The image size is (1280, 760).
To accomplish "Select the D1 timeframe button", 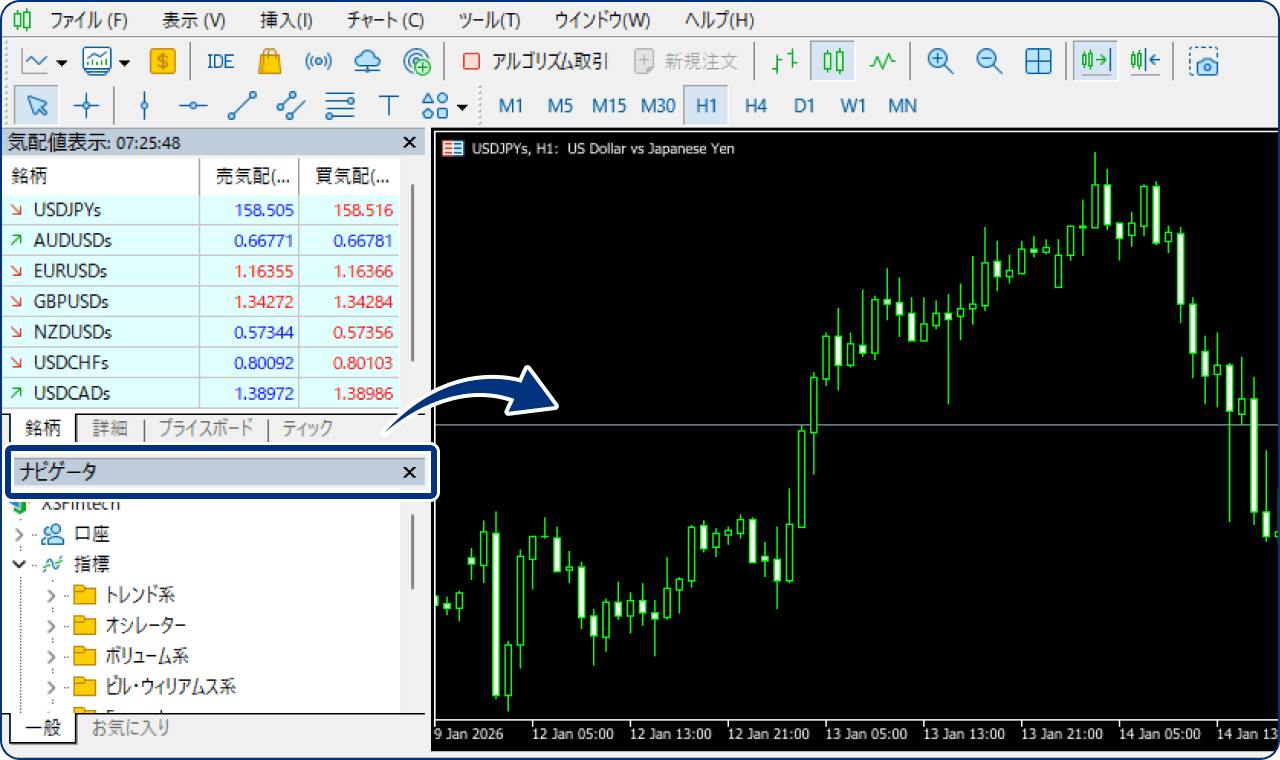I will 804,105.
